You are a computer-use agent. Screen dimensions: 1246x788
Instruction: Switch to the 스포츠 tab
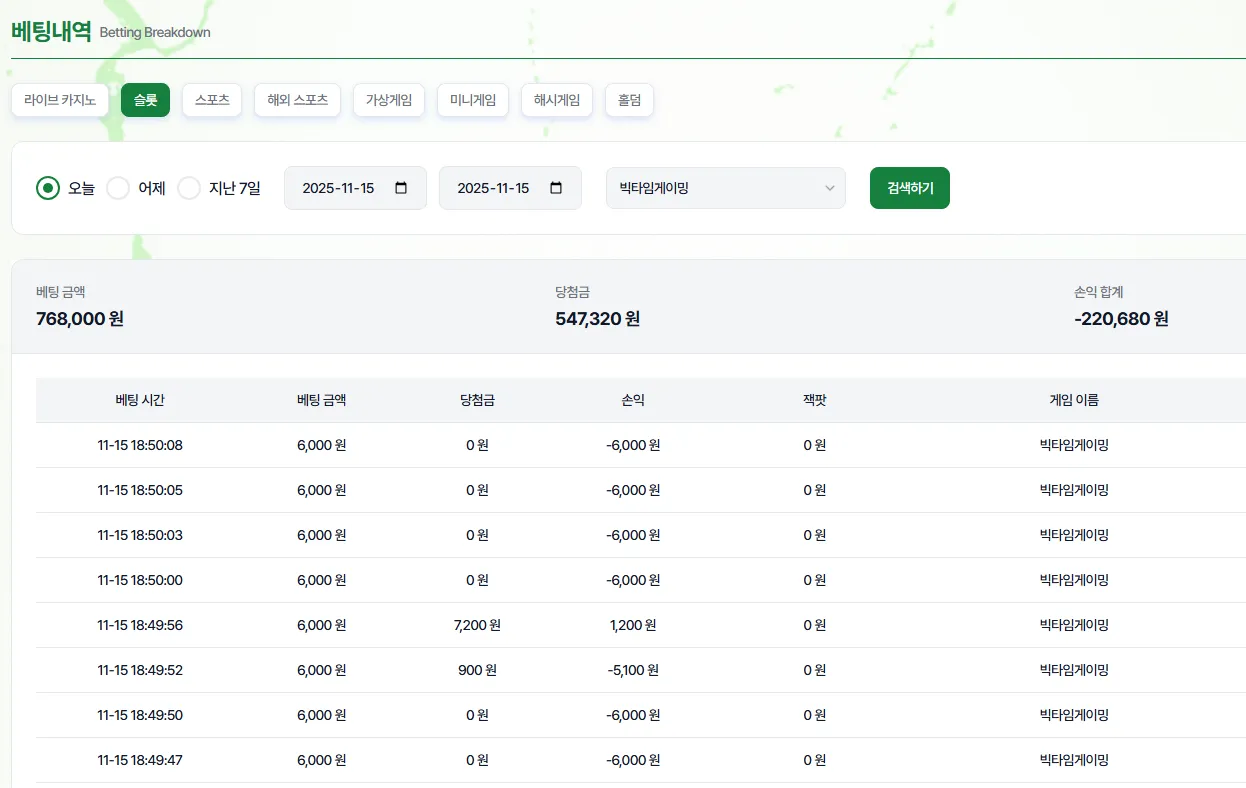[x=212, y=100]
